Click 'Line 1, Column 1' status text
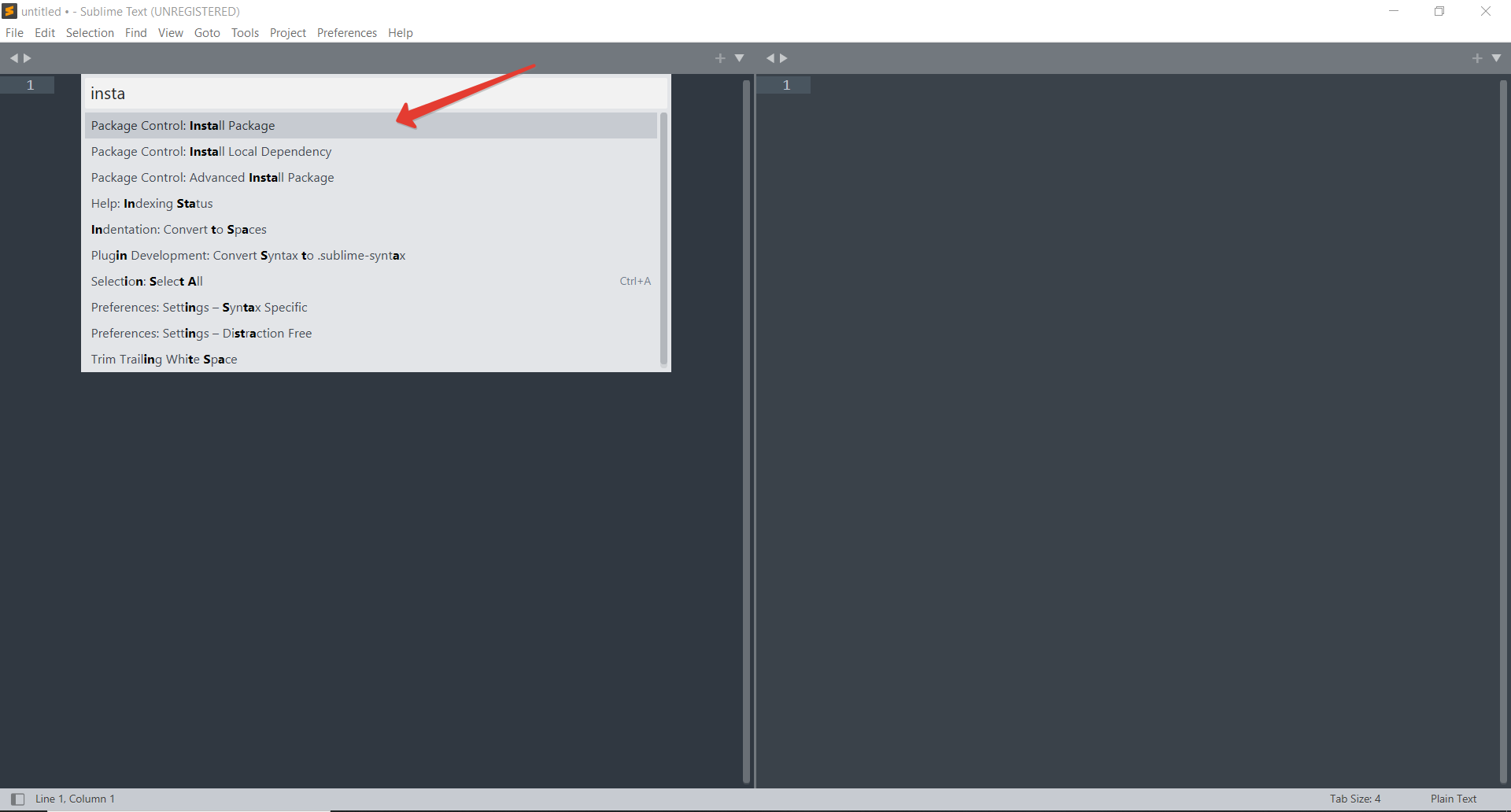This screenshot has height=812, width=1511. coord(75,799)
